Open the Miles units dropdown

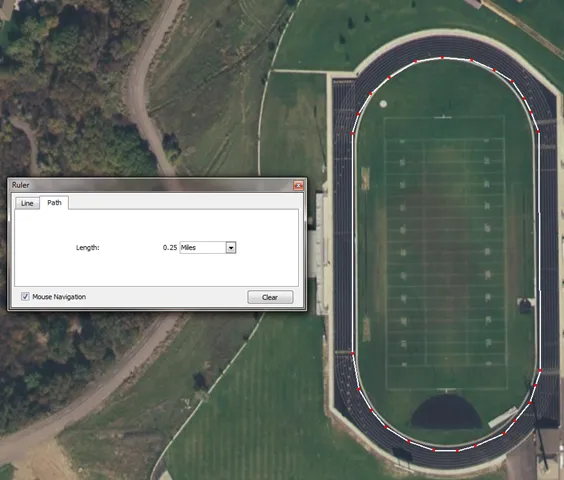pos(208,248)
